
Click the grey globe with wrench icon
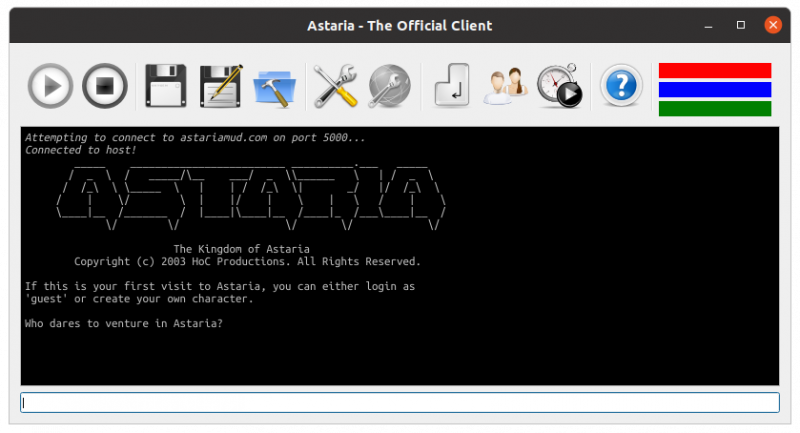pyautogui.click(x=389, y=86)
